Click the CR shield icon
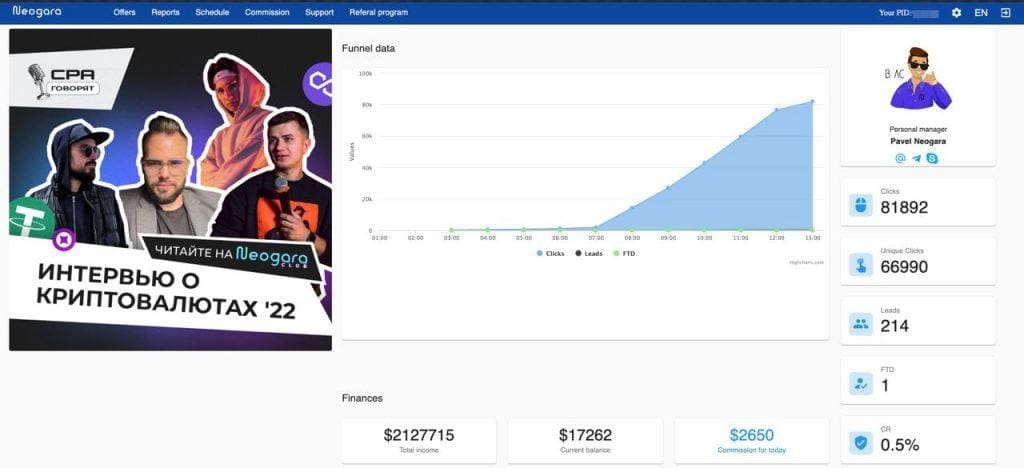Screen dimensions: 1024x468 click(x=861, y=443)
